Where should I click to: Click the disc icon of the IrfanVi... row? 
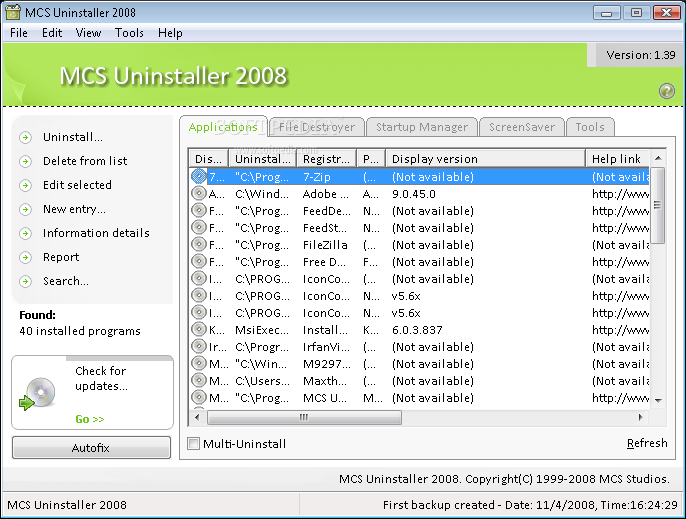coord(199,346)
